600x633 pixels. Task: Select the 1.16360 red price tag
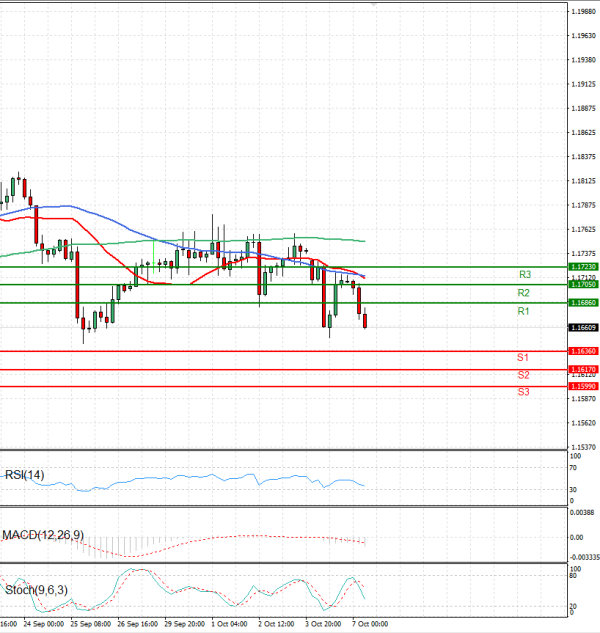point(583,351)
